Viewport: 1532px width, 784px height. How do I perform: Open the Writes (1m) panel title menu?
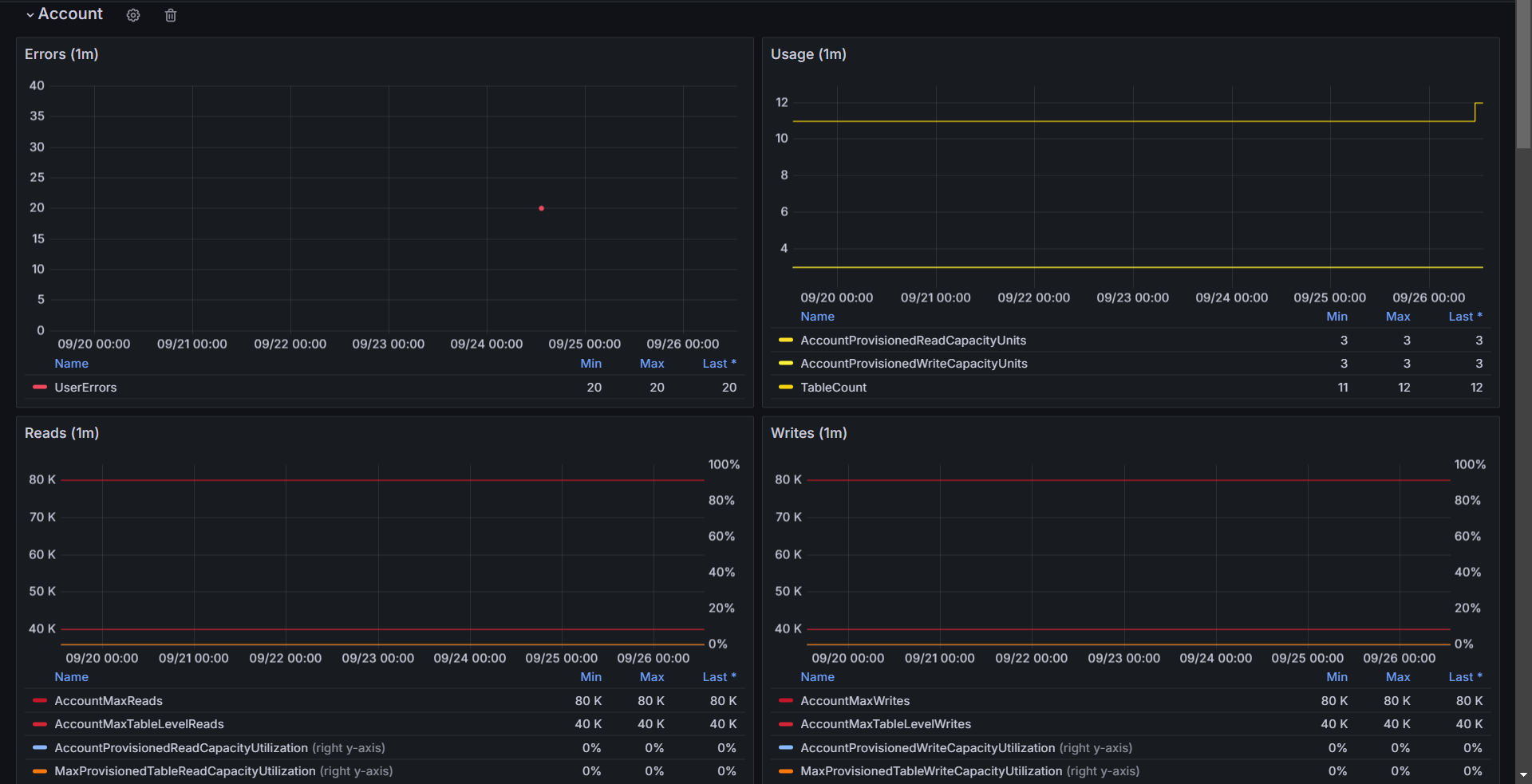pos(809,433)
